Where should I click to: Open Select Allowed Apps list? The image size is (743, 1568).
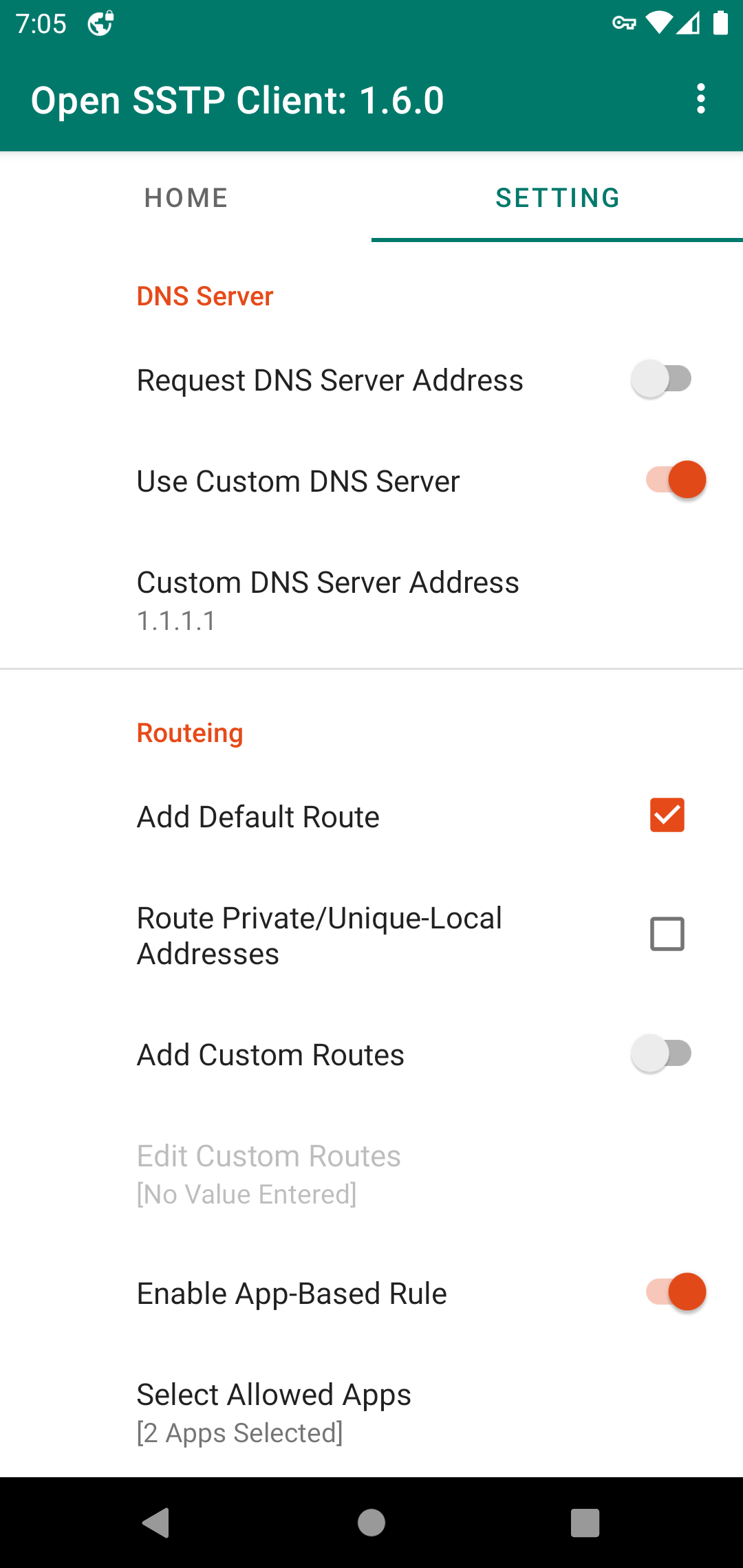click(371, 1413)
